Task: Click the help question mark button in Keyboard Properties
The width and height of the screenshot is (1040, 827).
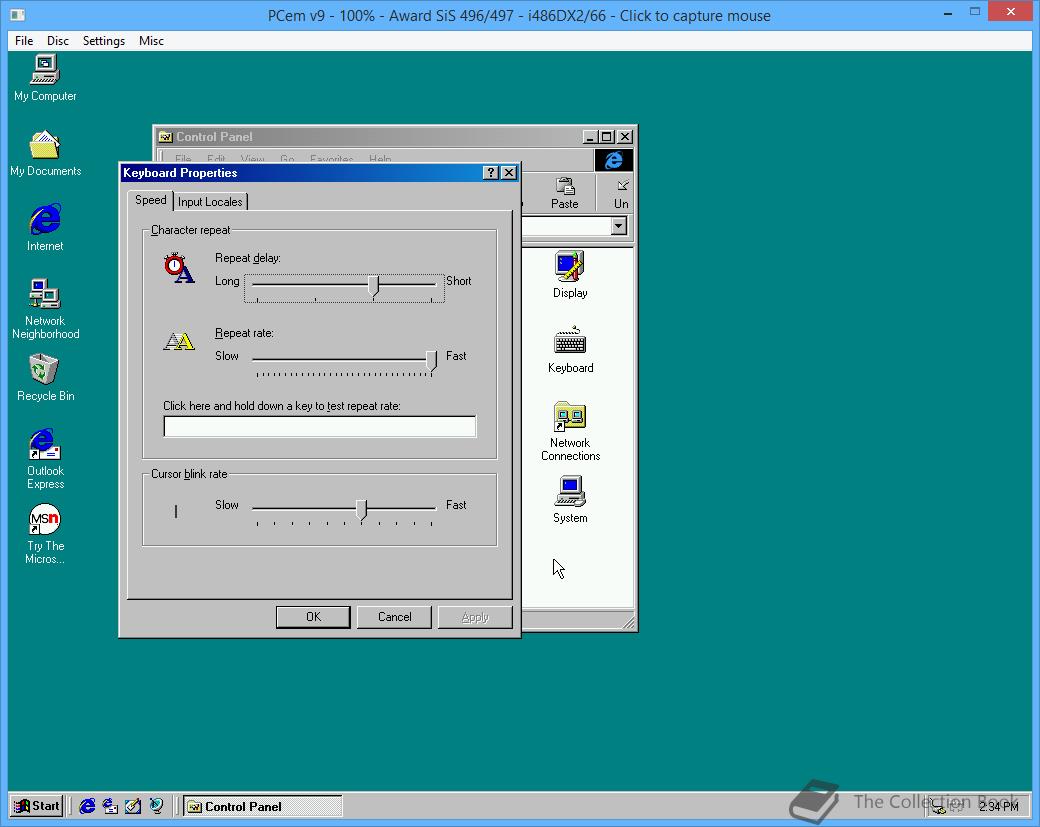Action: click(x=491, y=172)
